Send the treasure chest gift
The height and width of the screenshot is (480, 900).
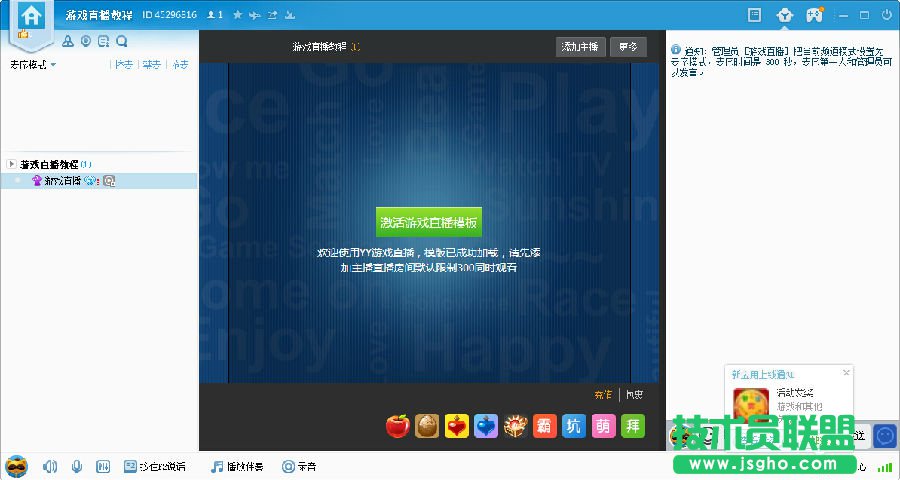point(515,426)
